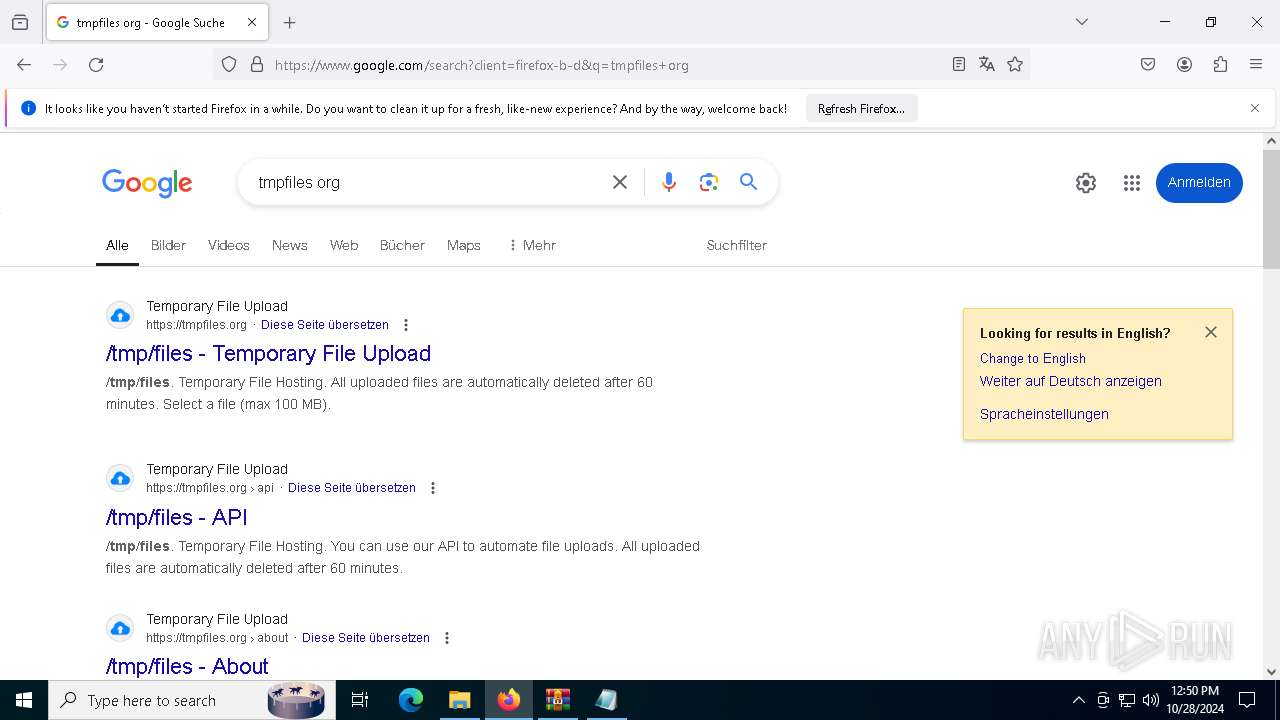View site security padlock info
1280x720 pixels.
point(257,65)
